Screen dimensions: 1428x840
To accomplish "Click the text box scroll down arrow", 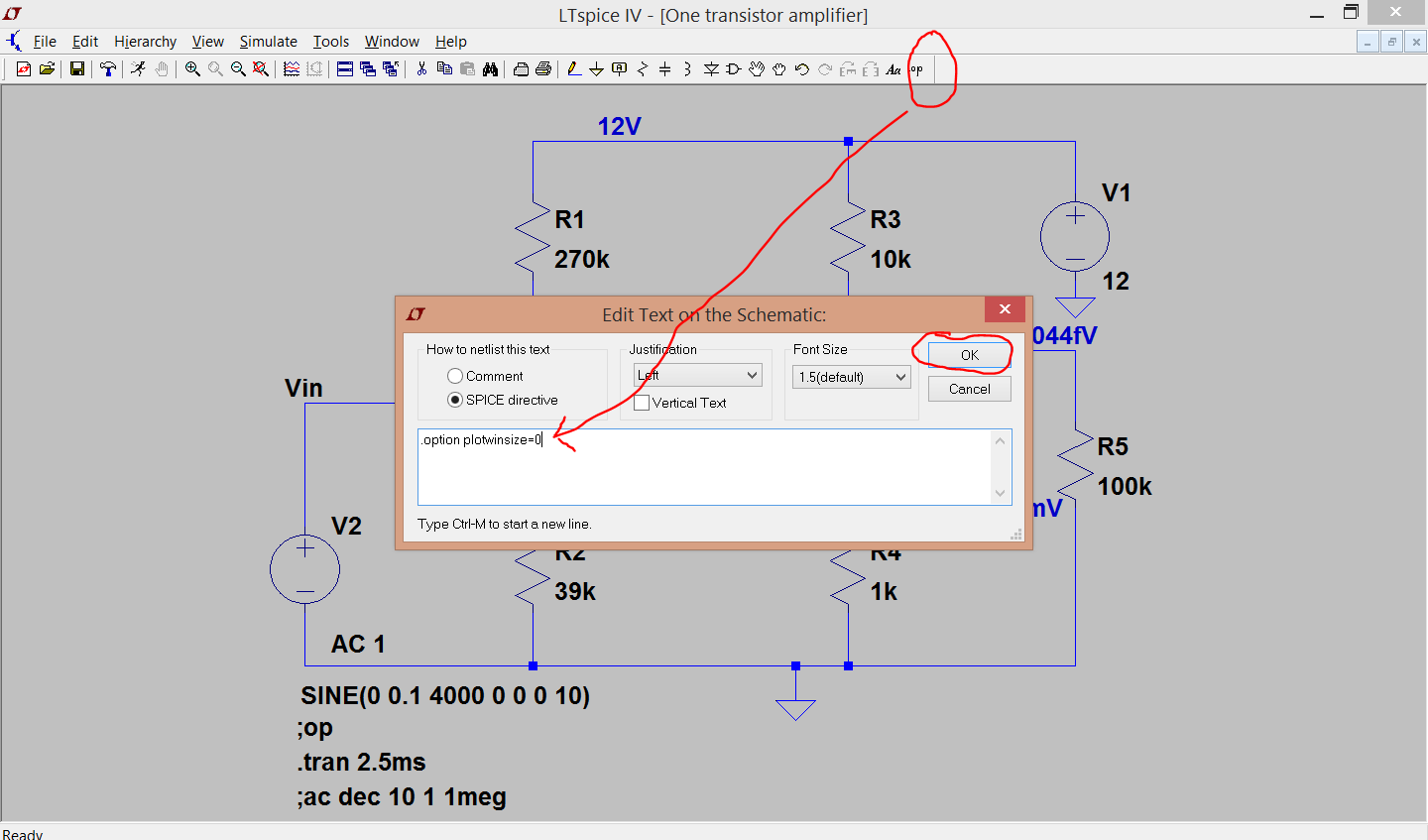I will [x=1000, y=493].
